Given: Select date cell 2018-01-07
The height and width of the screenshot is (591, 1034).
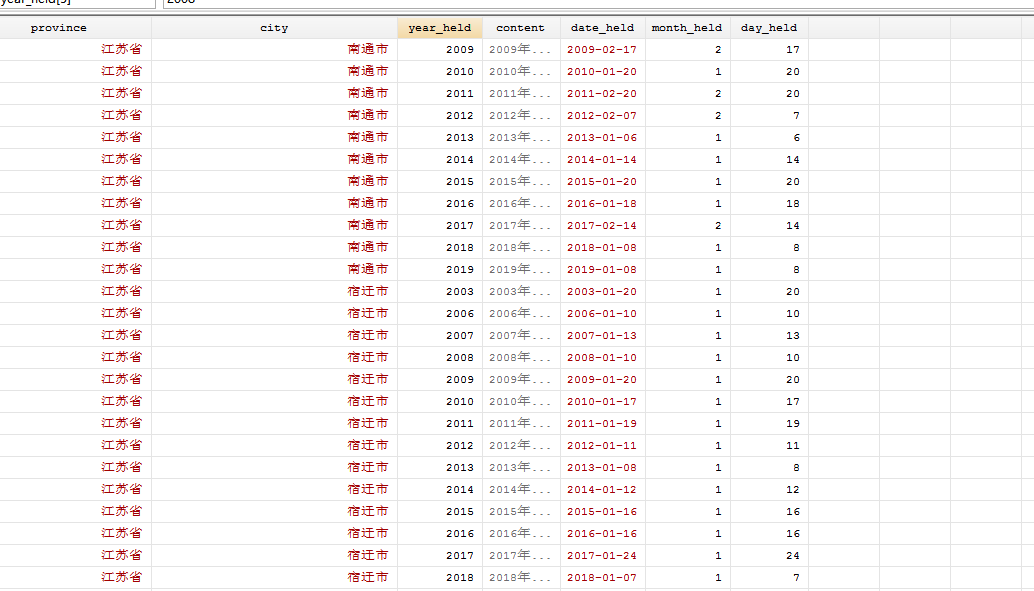Looking at the screenshot, I should tap(602, 577).
